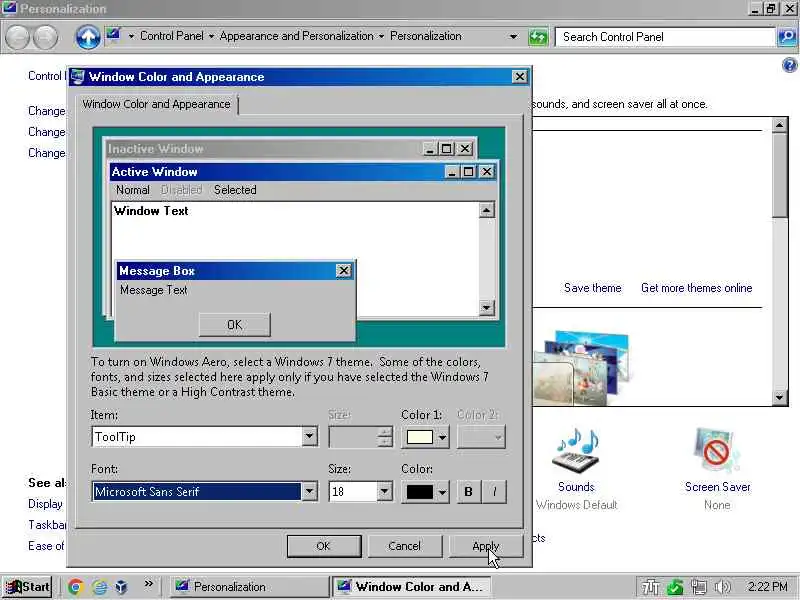Viewport: 800px width, 600px height.
Task: Click the Message Box preview title bar
Action: [236, 271]
